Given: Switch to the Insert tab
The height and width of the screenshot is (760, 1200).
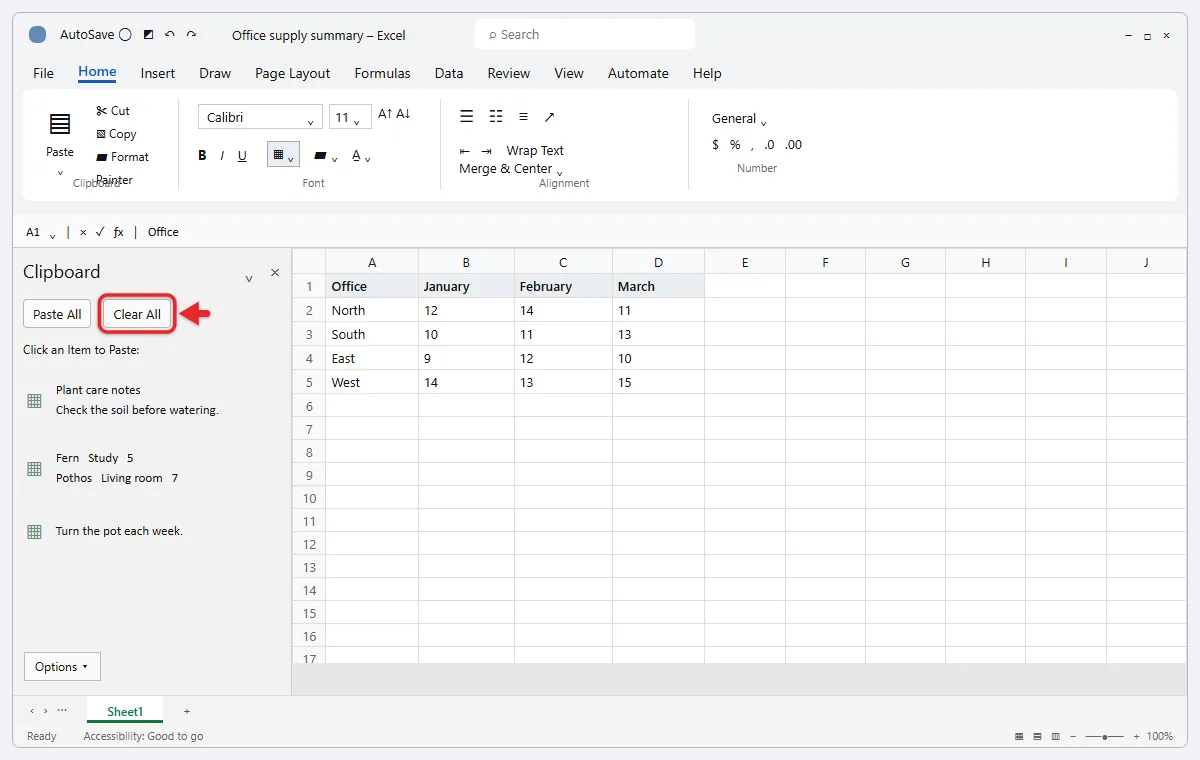Looking at the screenshot, I should point(158,73).
